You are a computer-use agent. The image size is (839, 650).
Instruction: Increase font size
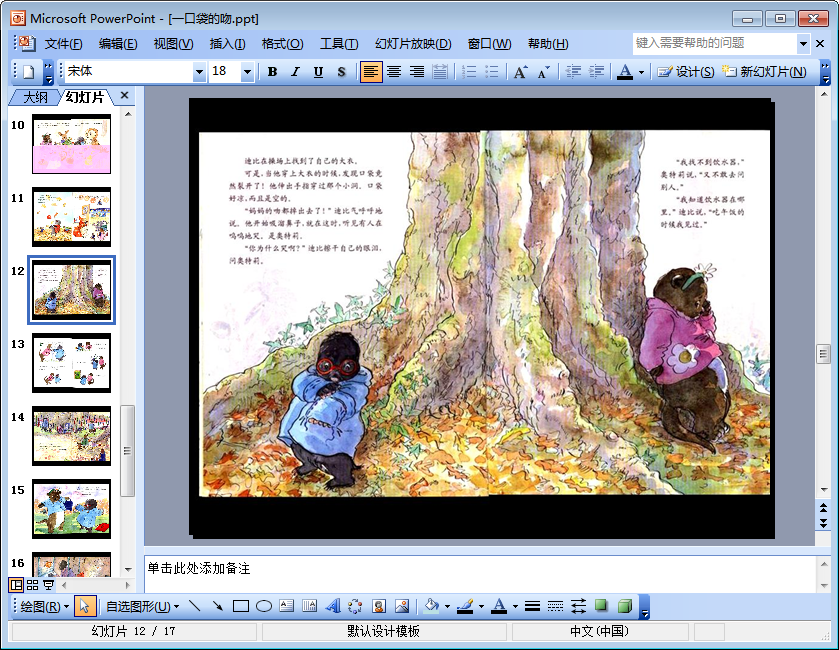pos(520,72)
